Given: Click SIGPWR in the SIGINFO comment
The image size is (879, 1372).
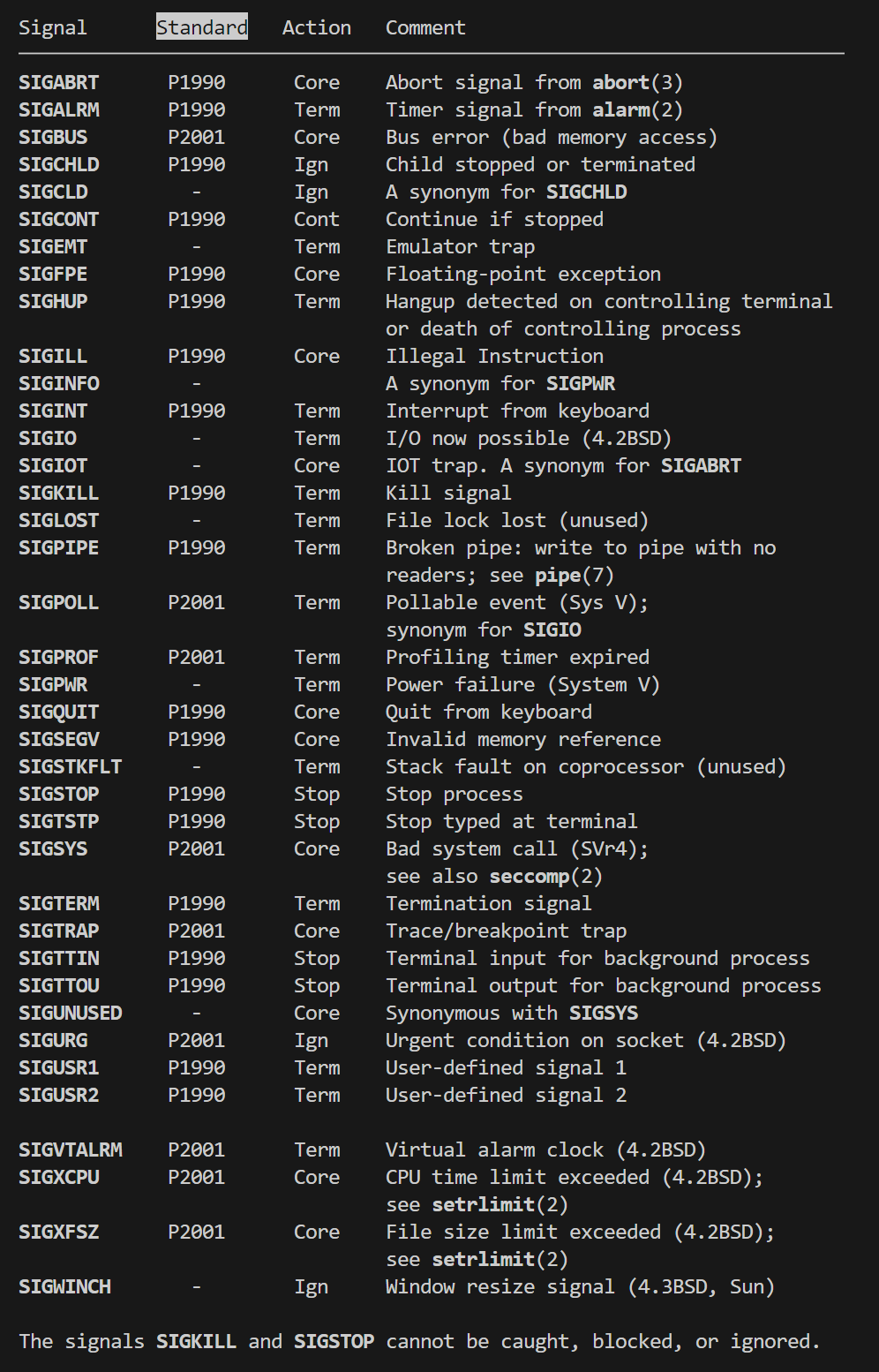Looking at the screenshot, I should pyautogui.click(x=581, y=383).
